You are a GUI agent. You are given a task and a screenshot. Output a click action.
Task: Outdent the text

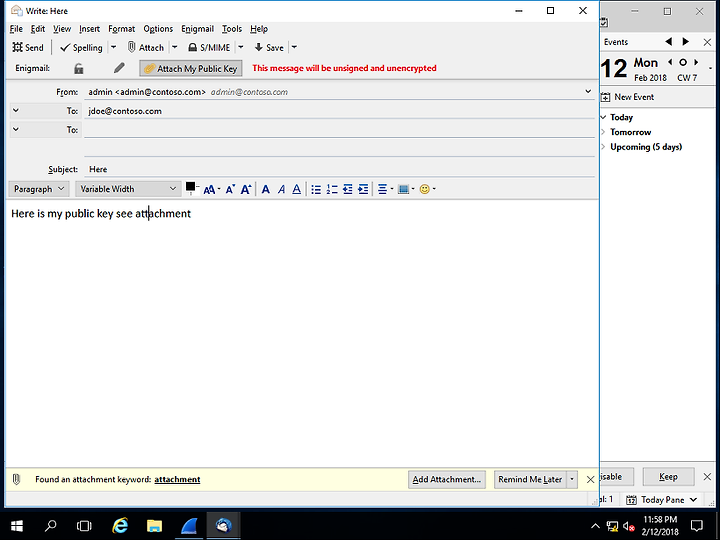coord(348,189)
